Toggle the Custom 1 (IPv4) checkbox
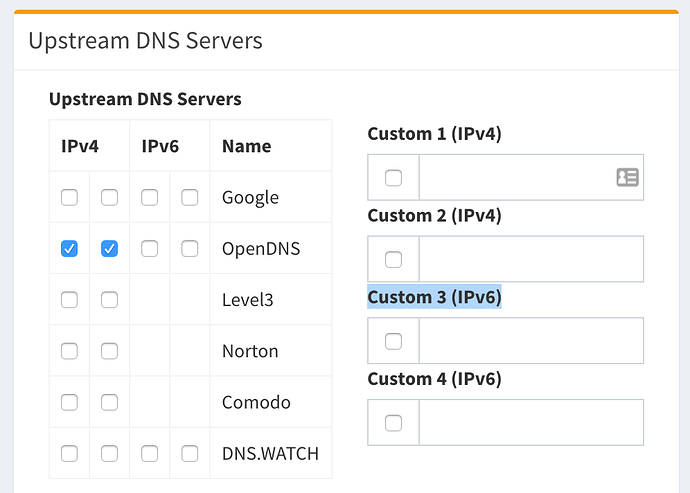 tap(393, 178)
